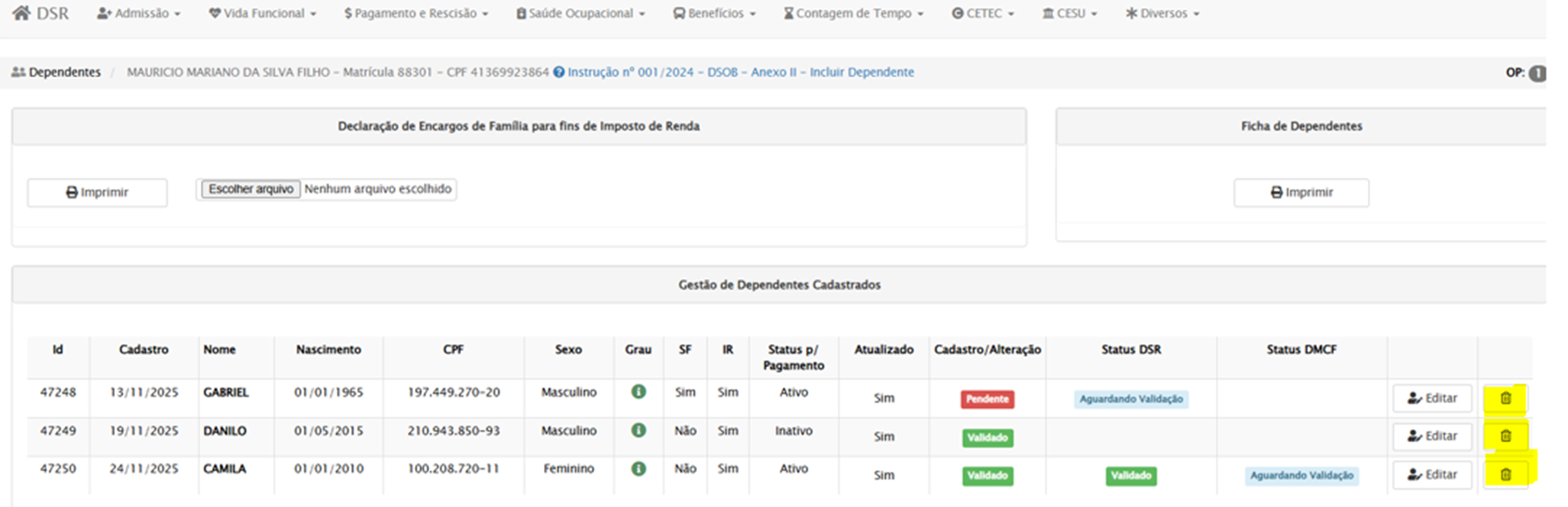The height and width of the screenshot is (507, 1568).
Task: Expand the Saúde Ocupacional menu
Action: [580, 14]
